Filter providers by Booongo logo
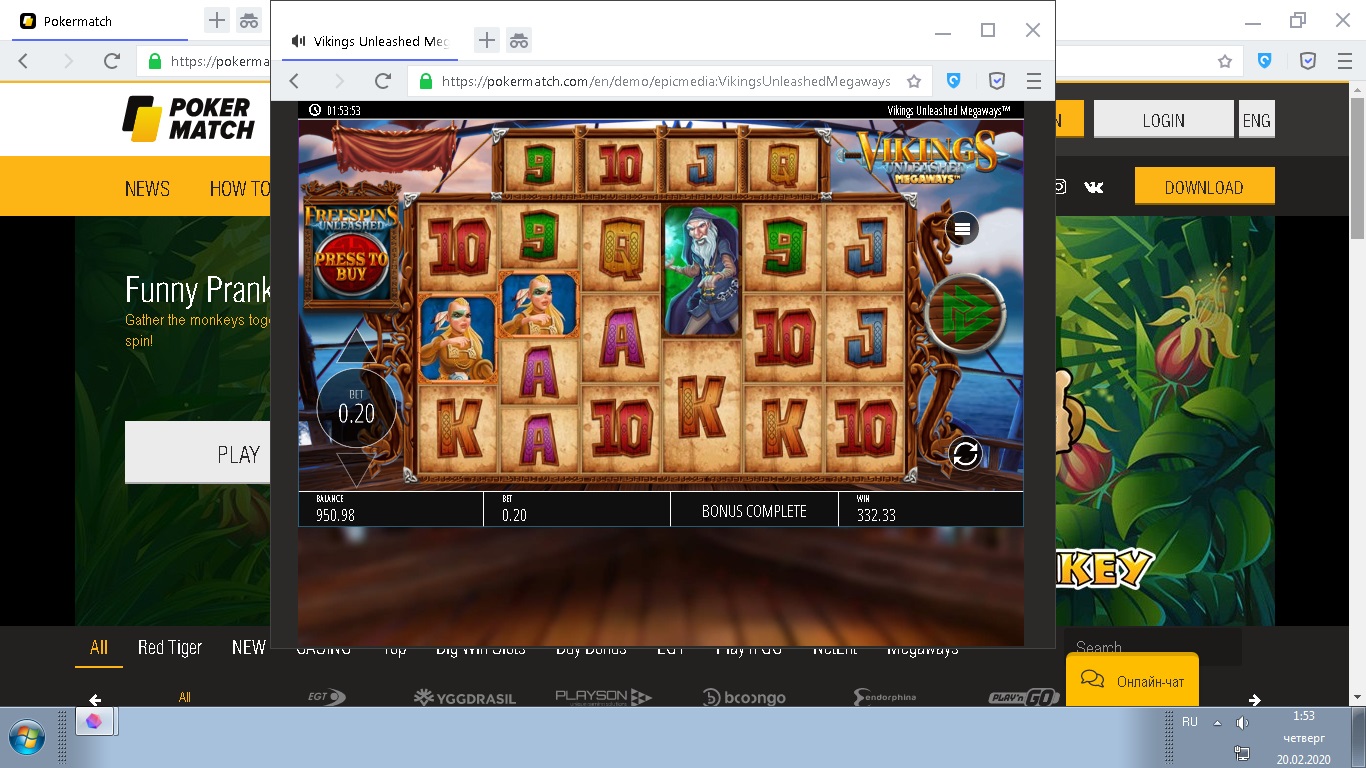Screen dimensions: 1366x768 tap(744, 697)
